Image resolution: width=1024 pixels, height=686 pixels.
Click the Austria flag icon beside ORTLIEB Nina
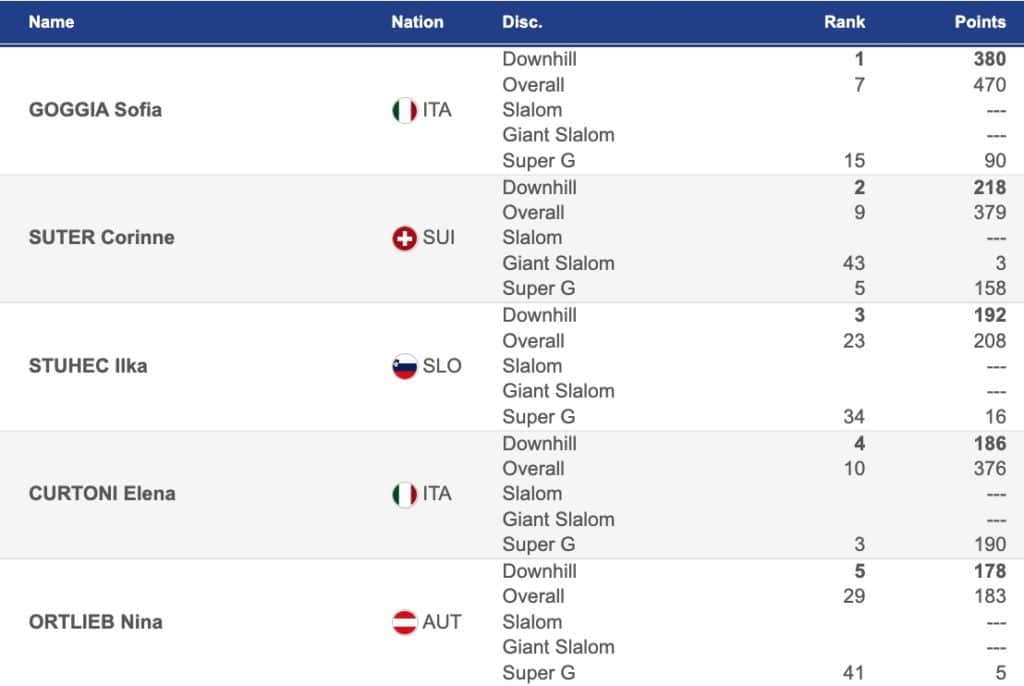tap(404, 622)
